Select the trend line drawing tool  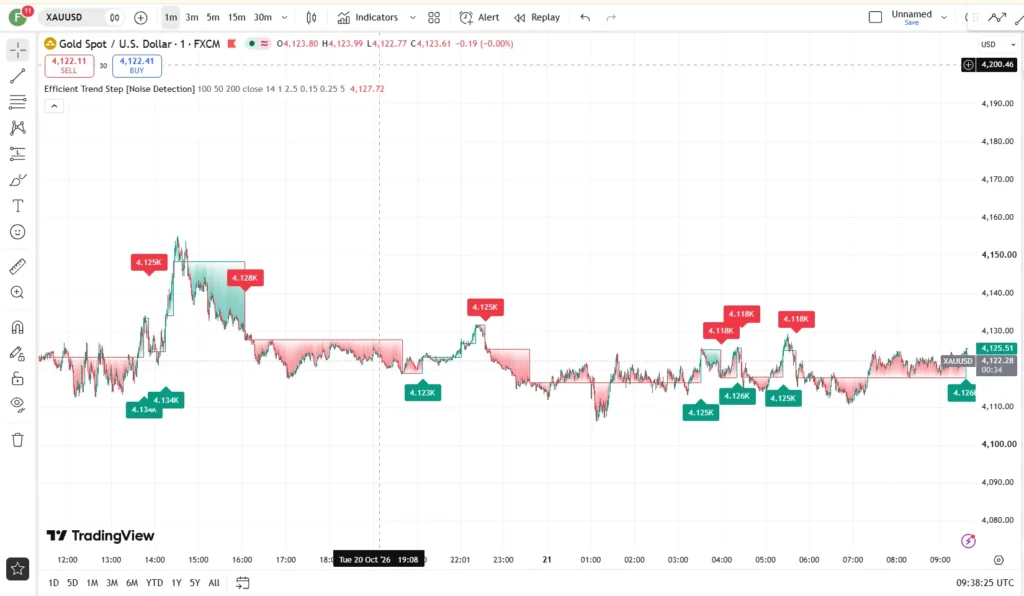(18, 76)
